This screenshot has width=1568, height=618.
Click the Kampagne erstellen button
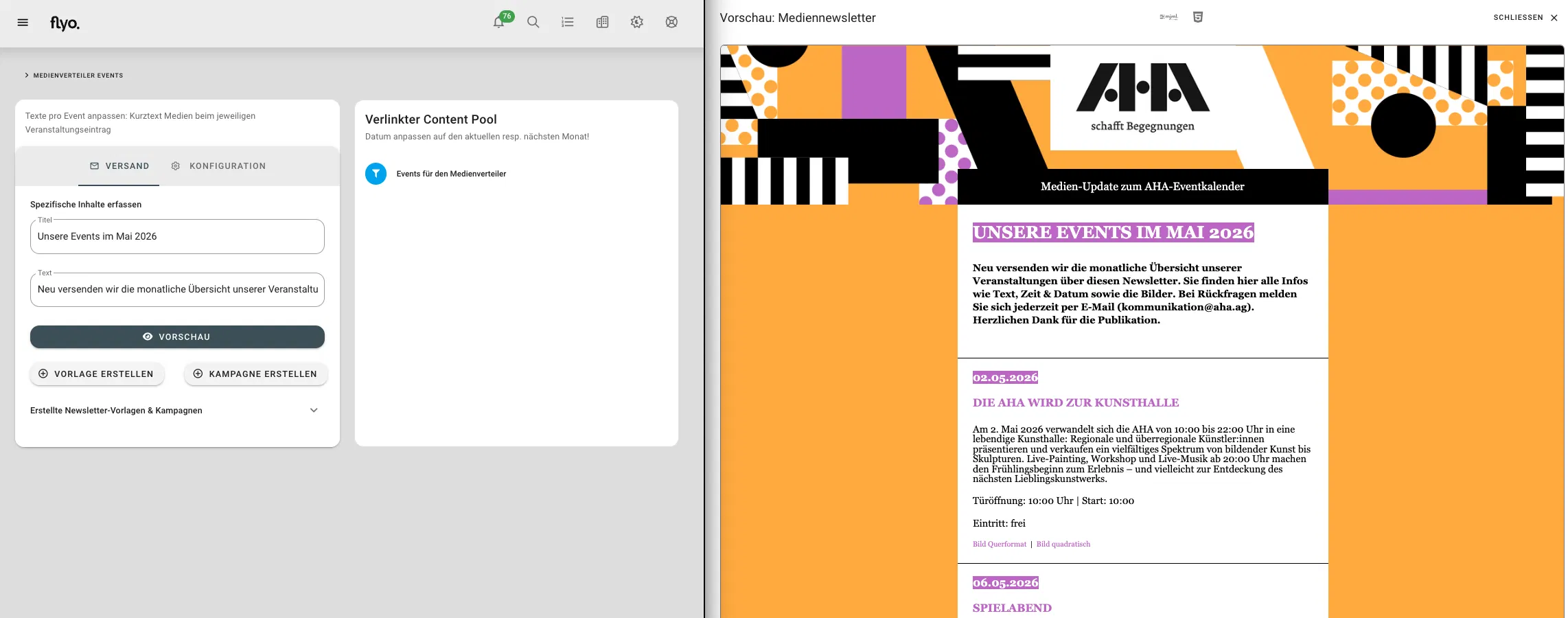pyautogui.click(x=255, y=374)
